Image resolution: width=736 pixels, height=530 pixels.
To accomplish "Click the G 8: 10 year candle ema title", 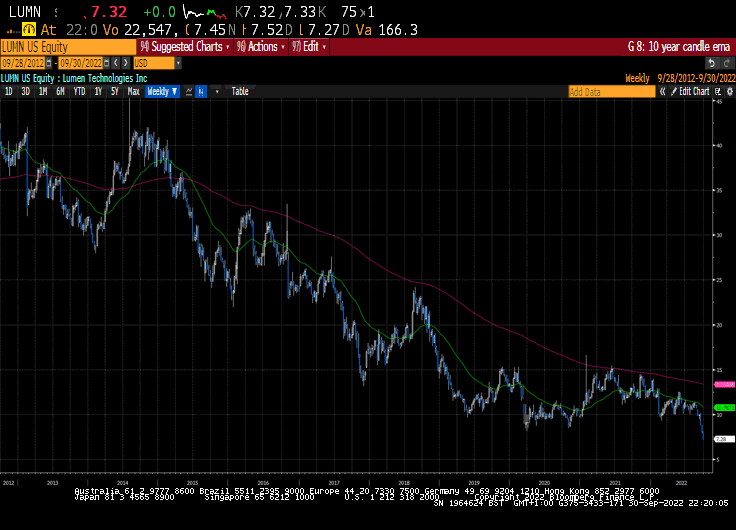I will [x=679, y=47].
